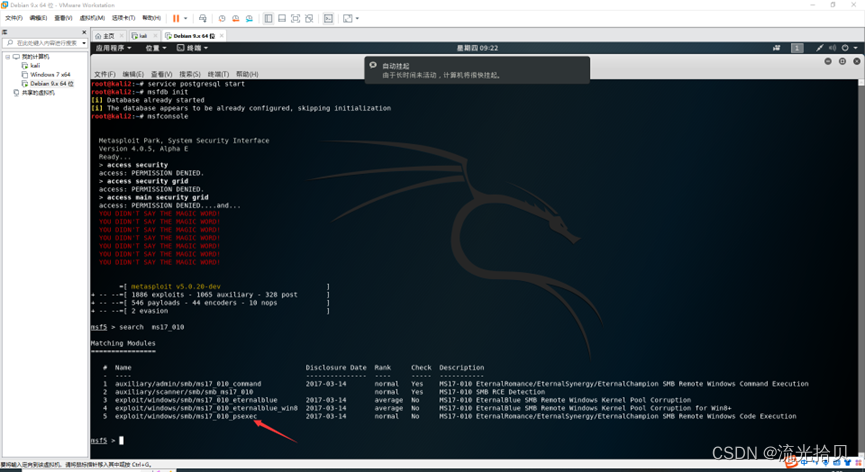Toggle the thumbnail bar view icon
865x472 pixels.
click(282, 18)
